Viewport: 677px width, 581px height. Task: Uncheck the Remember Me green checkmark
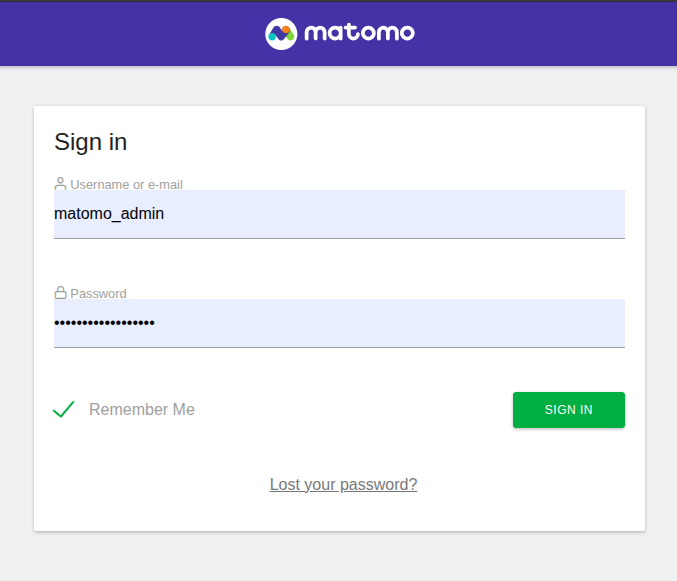click(x=64, y=409)
